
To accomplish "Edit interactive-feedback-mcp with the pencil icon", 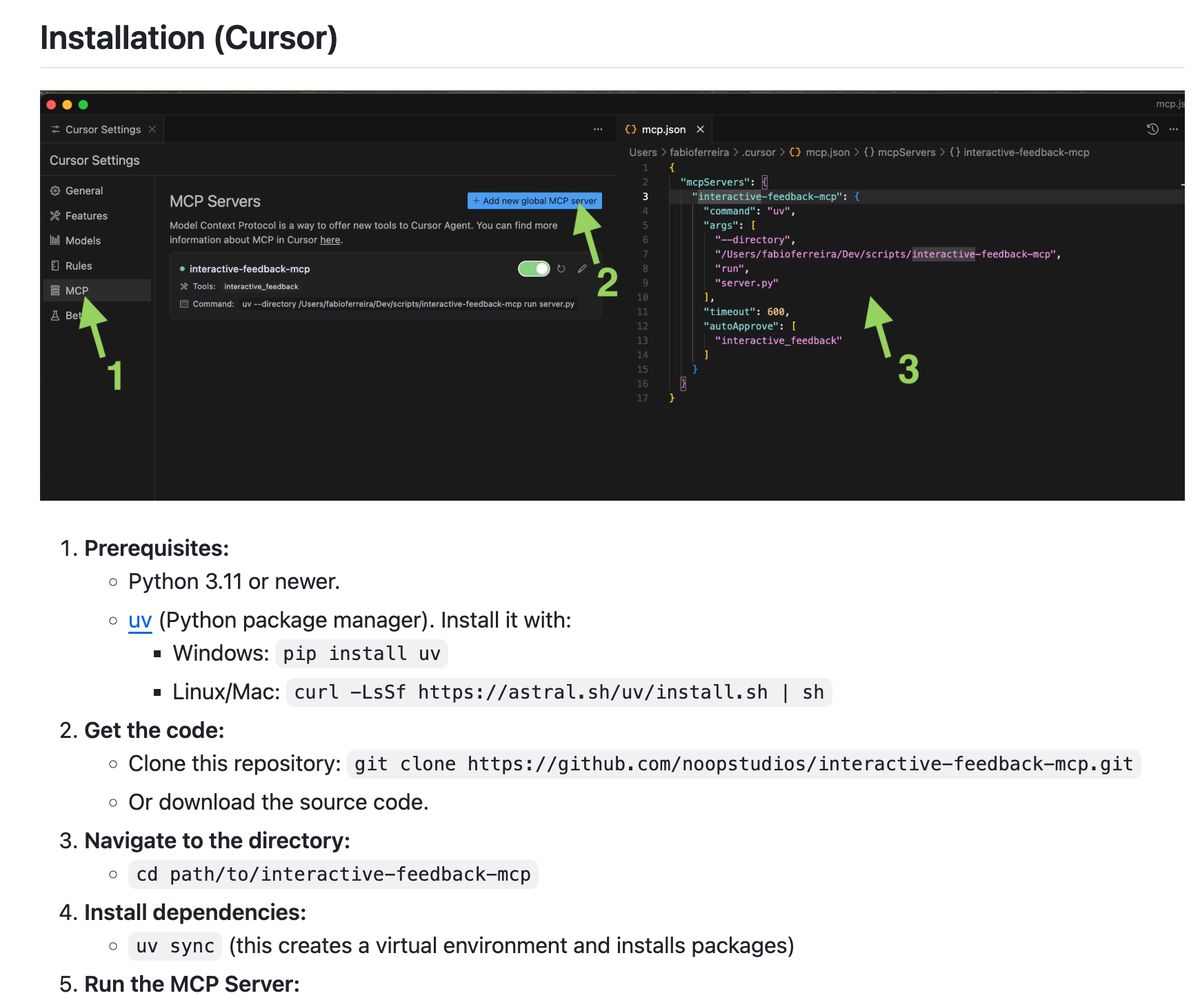I will click(x=583, y=268).
